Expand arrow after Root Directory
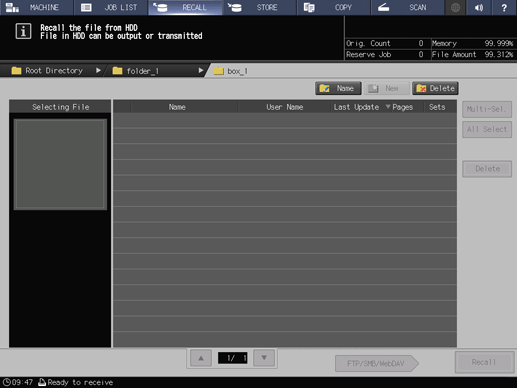 [98, 70]
